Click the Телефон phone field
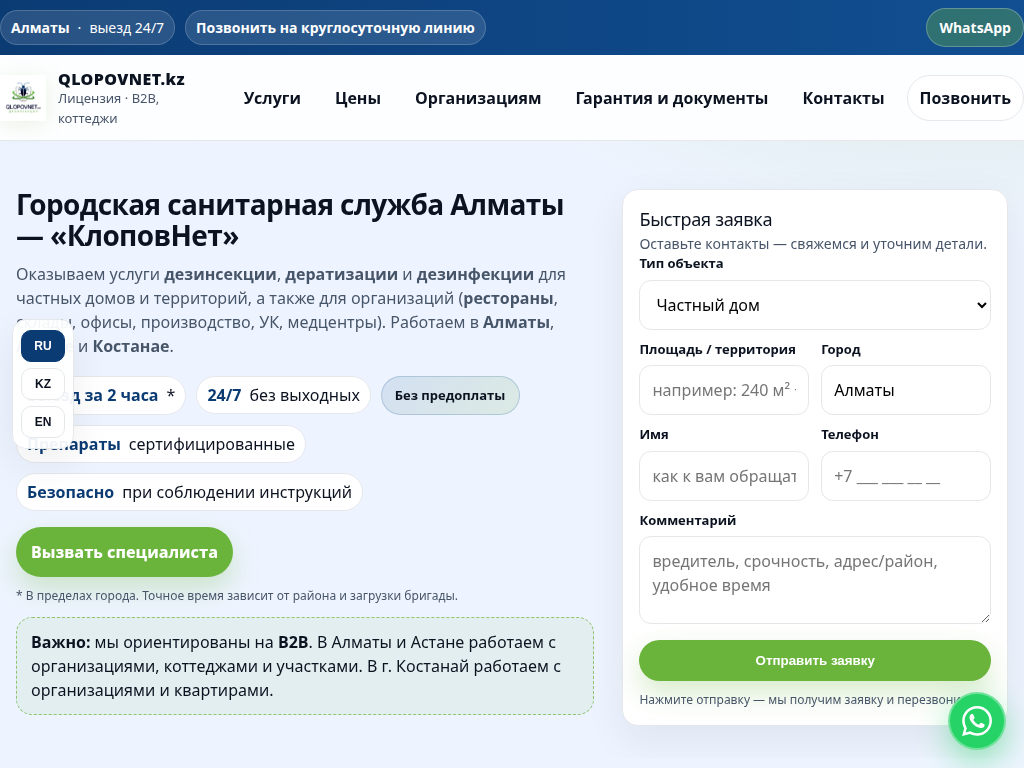1024x768 pixels. (905, 476)
